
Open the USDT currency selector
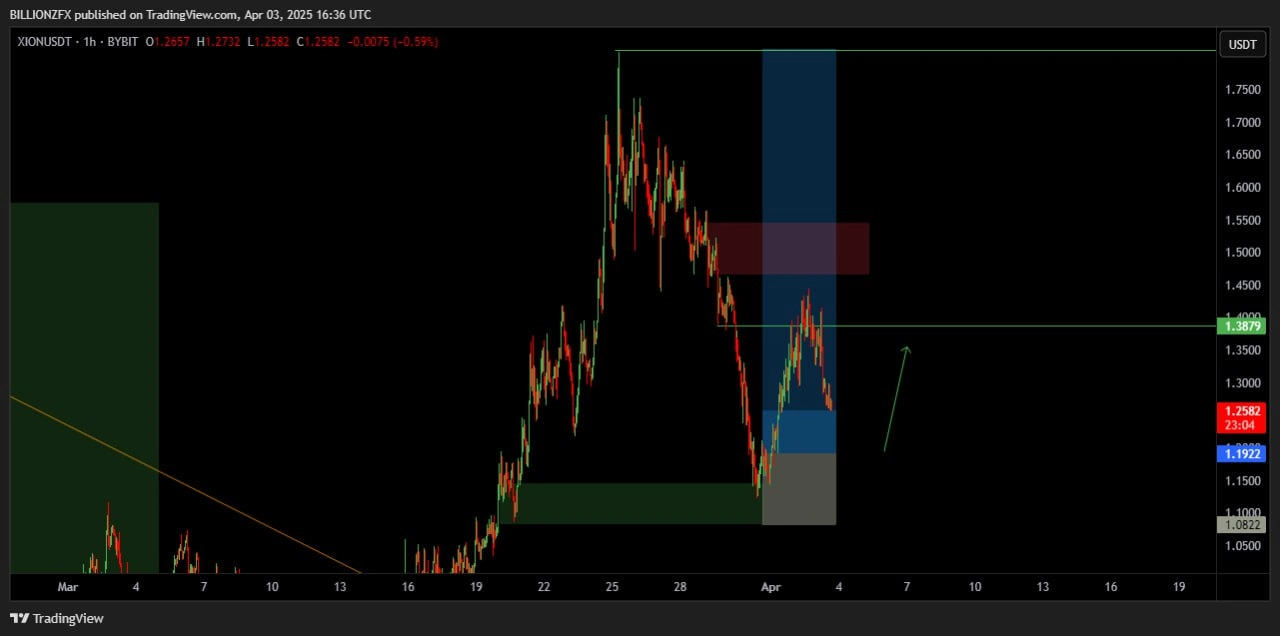(x=1242, y=44)
